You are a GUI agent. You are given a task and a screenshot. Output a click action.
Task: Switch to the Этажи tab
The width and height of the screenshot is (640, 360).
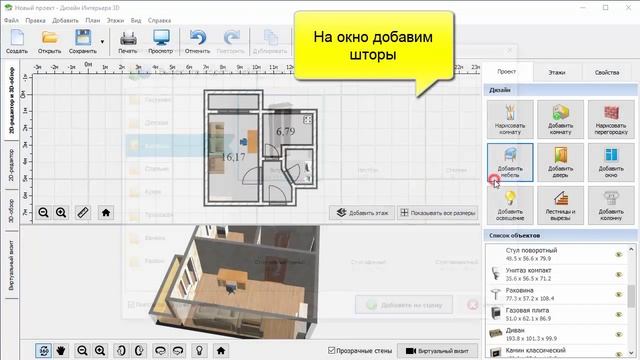coord(557,72)
